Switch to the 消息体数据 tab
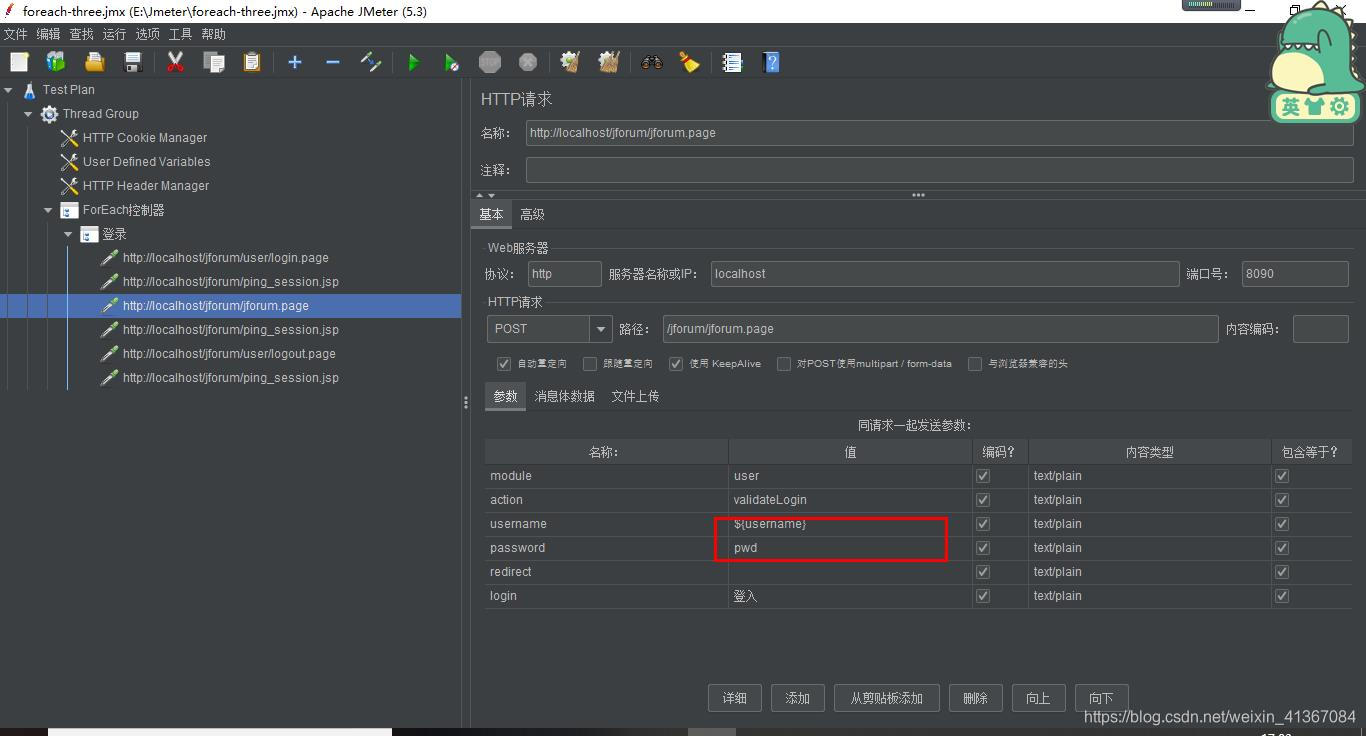Image resolution: width=1366 pixels, height=736 pixels. tap(564, 396)
